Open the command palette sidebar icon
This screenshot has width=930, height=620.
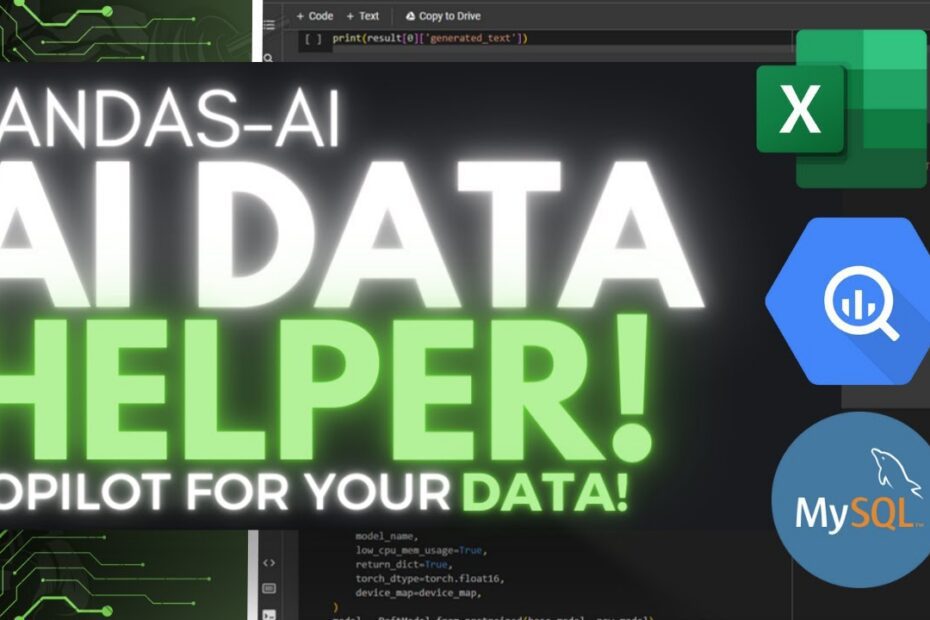click(x=269, y=588)
